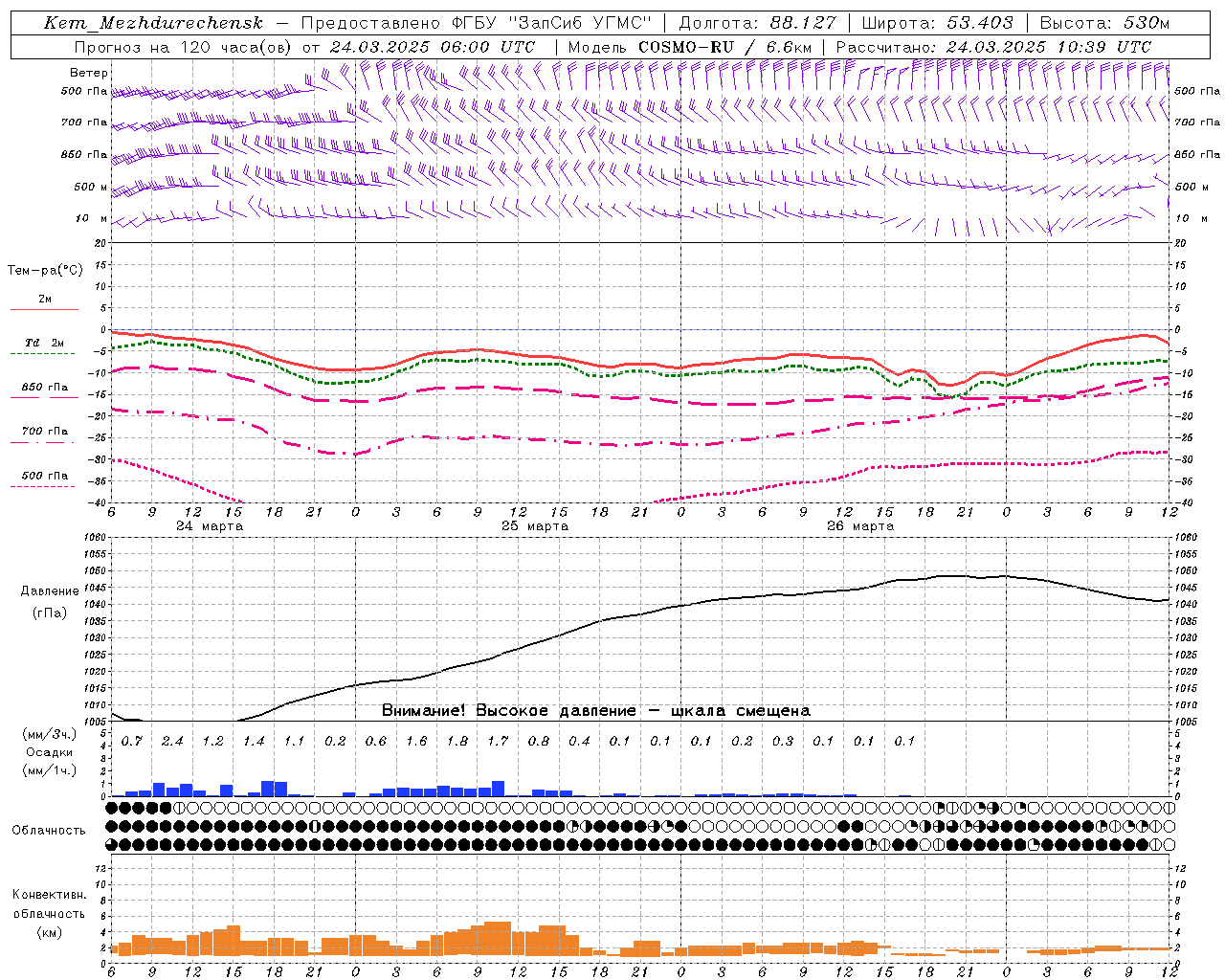Select the precipitation value 0.7
Image resolution: width=1225 pixels, height=980 pixels.
click(131, 741)
